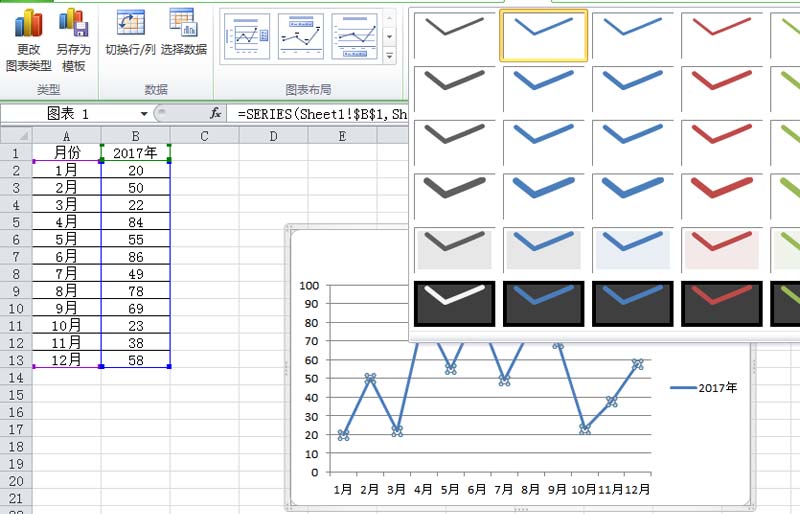This screenshot has width=800, height=514.
Task: Pick the red line style on dark background
Action: point(722,303)
